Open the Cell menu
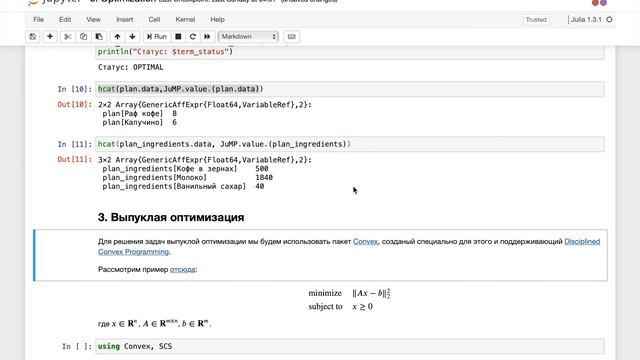This screenshot has height=360, width=640. pyautogui.click(x=154, y=20)
